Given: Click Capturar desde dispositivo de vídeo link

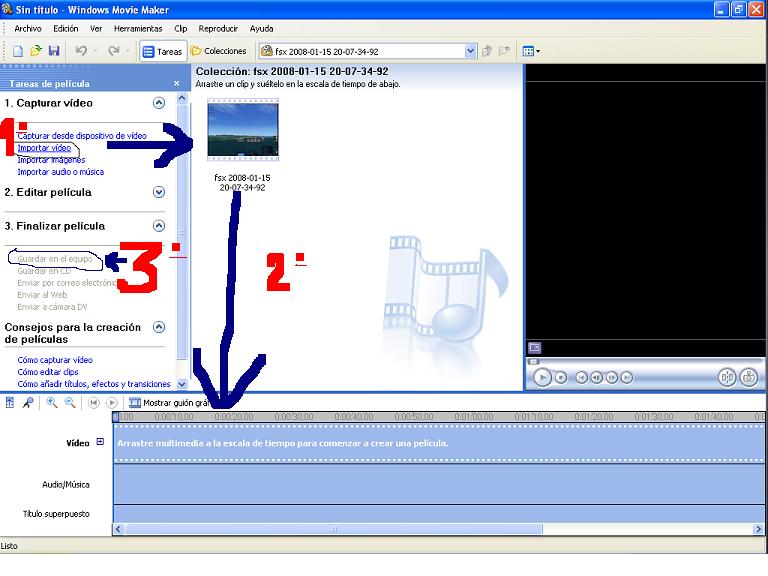Looking at the screenshot, I should (82, 136).
